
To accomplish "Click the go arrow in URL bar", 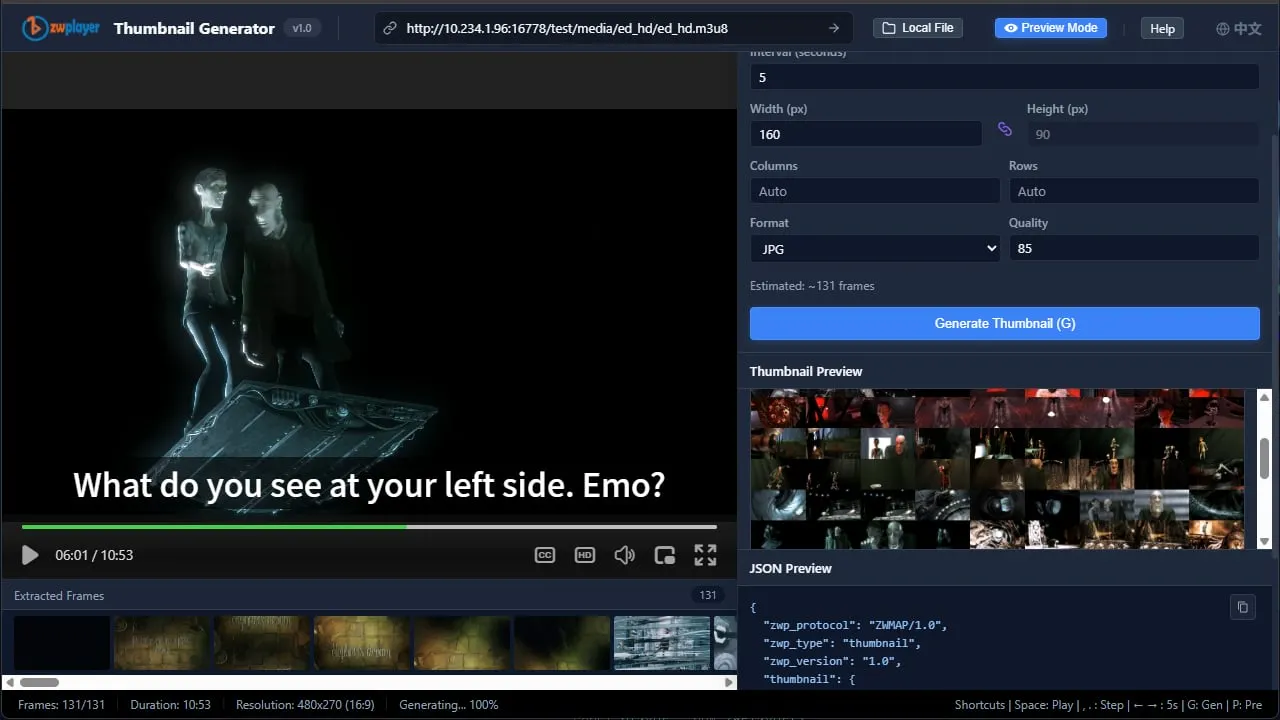I will click(x=834, y=28).
